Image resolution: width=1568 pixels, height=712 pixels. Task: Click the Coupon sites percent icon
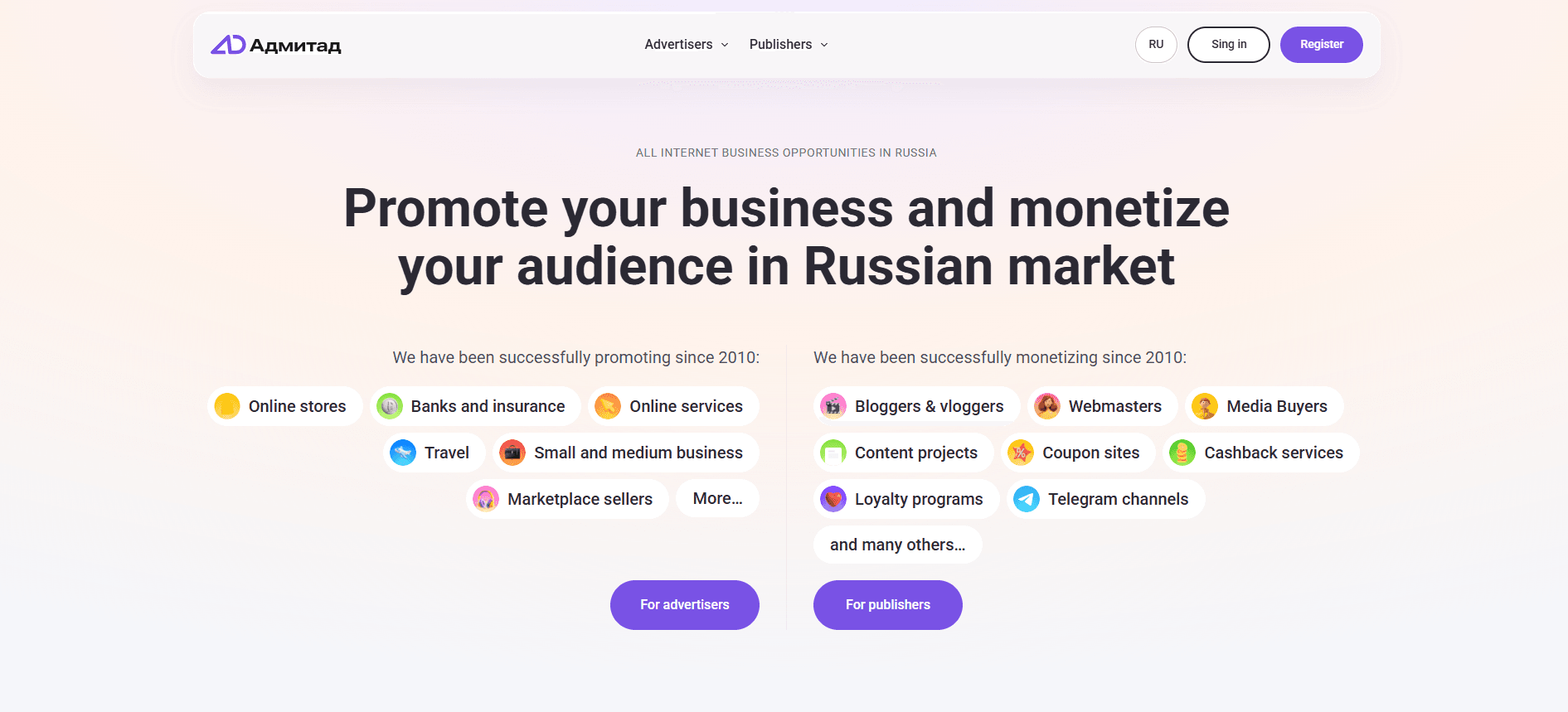pos(1021,453)
